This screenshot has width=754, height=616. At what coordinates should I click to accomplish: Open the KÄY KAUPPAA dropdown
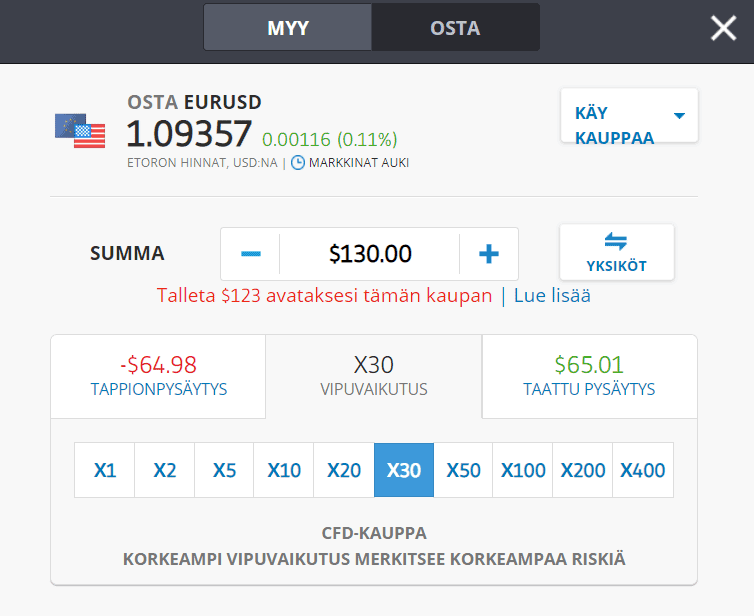[629, 115]
